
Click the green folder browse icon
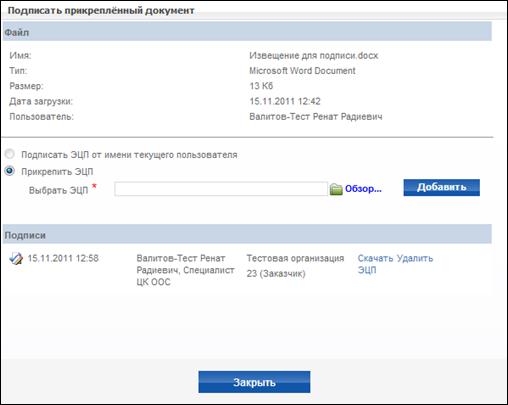[336, 189]
